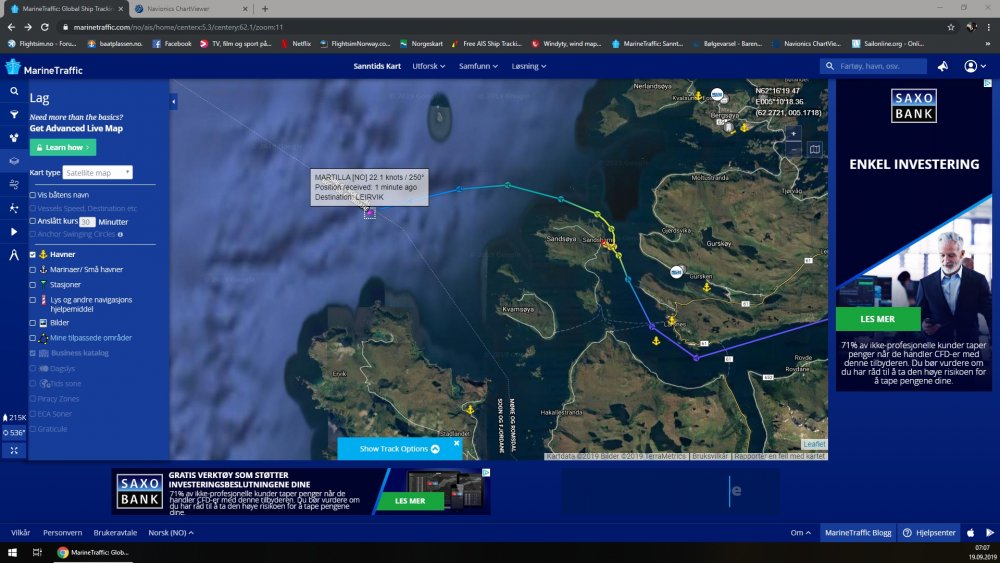
Task: Collapse the Lag side panel arrow
Action: [173, 101]
